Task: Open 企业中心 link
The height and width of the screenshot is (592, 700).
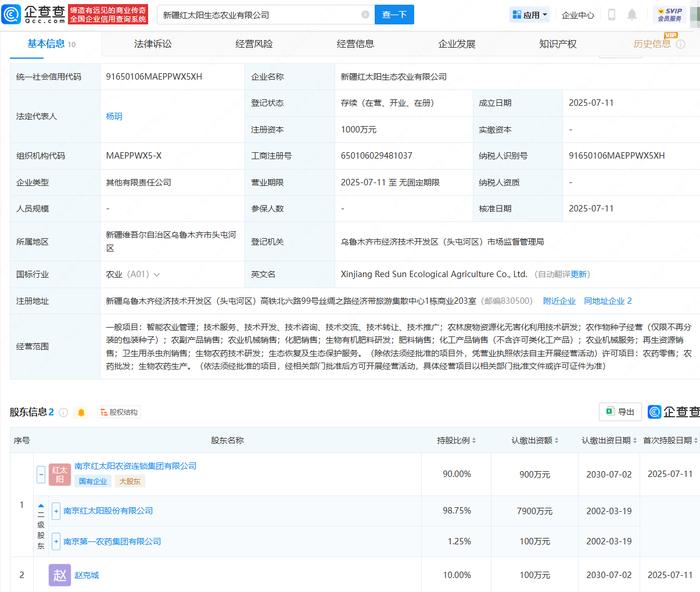Action: 578,15
